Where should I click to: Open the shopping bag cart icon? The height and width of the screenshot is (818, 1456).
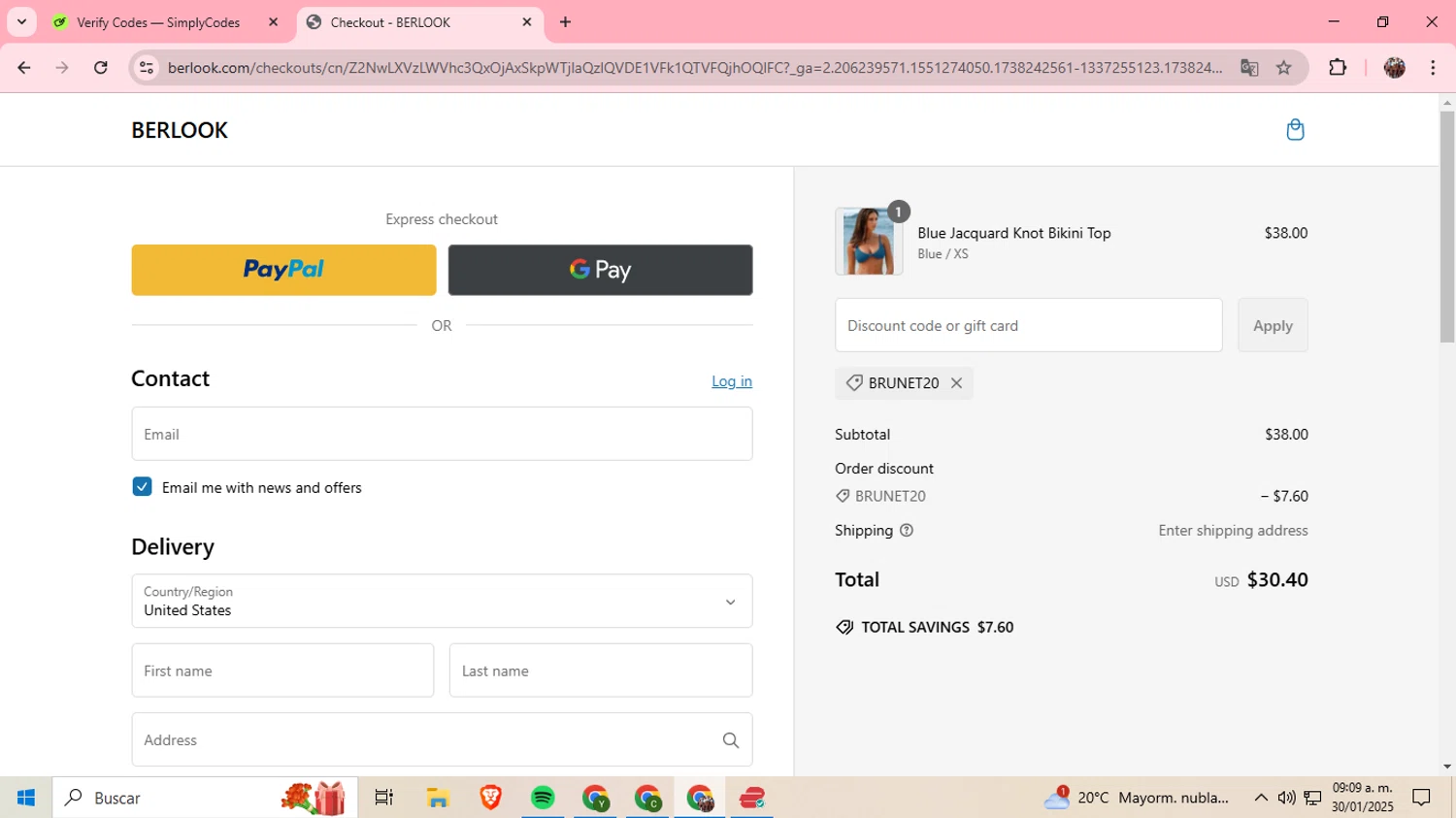tap(1295, 130)
